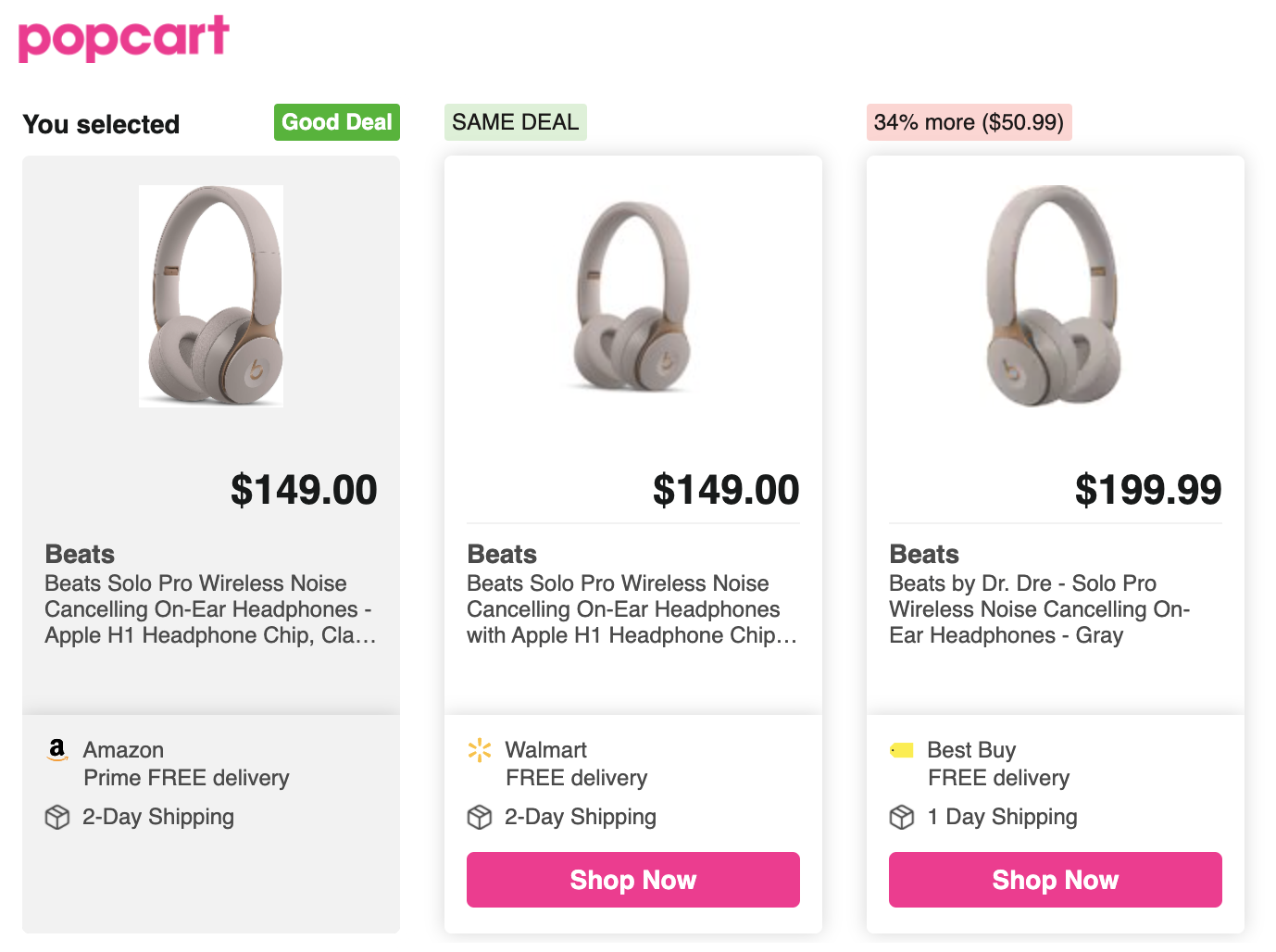Image resolution: width=1276 pixels, height=952 pixels.
Task: Click the shipping box icon under Best Buy
Action: 902,817
